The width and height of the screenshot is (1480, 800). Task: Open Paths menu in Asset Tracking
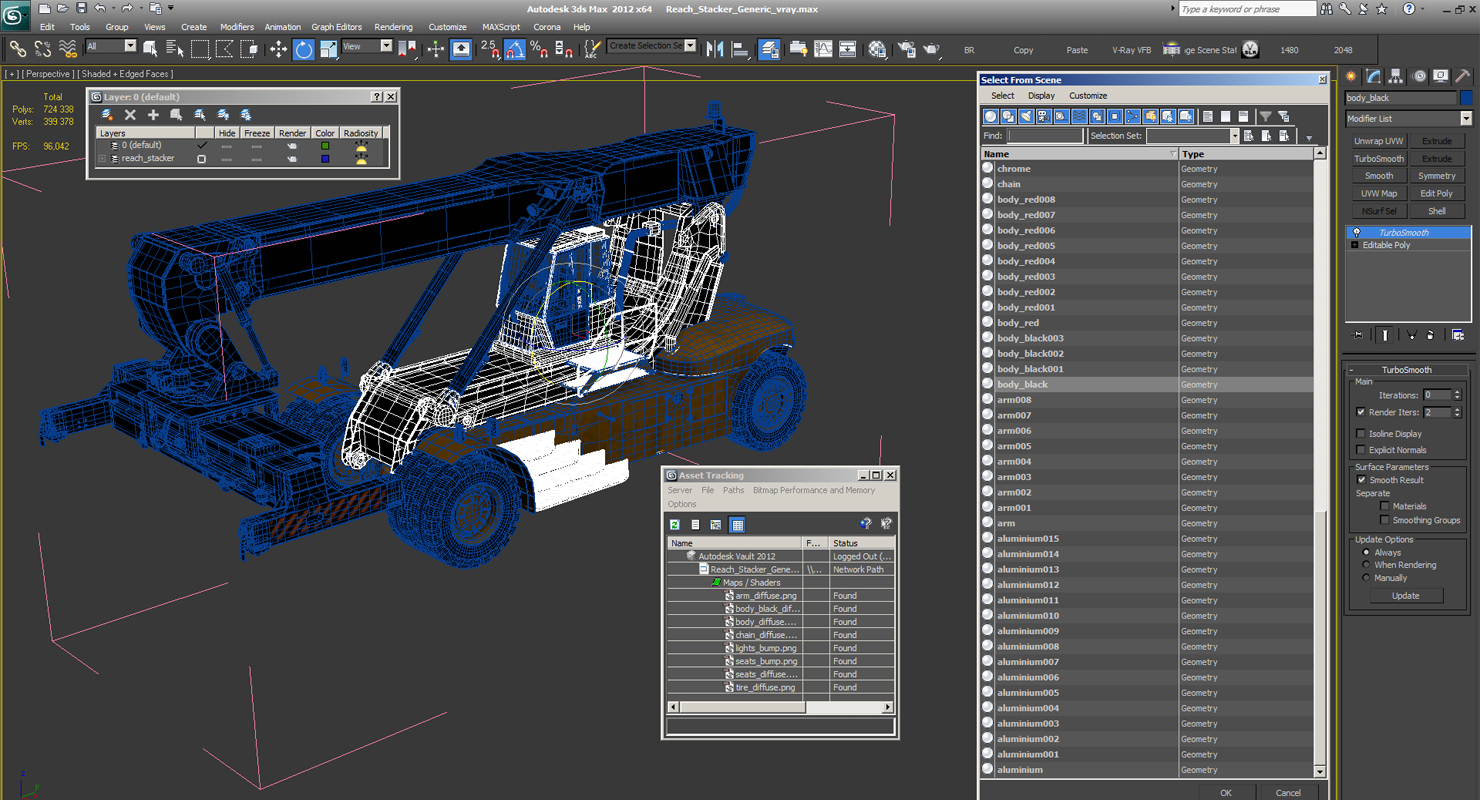coord(734,490)
